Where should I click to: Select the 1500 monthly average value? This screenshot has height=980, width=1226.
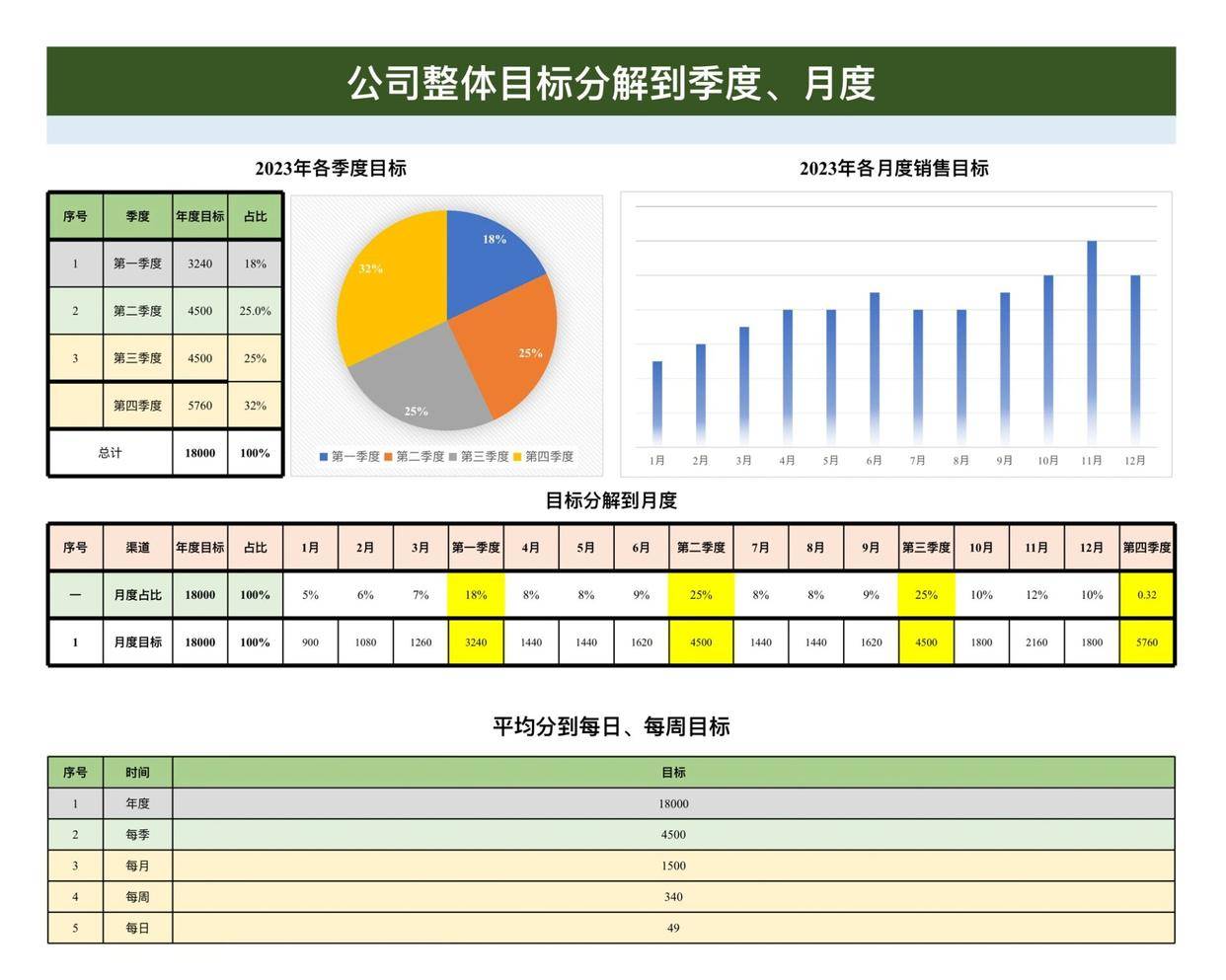coord(673,866)
